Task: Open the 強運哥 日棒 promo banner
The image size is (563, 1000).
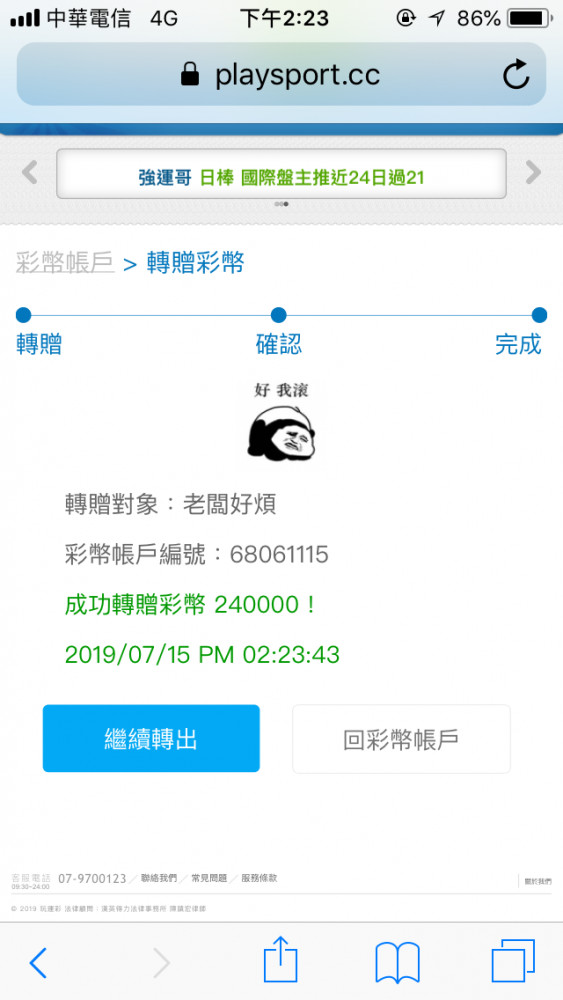Action: click(281, 174)
